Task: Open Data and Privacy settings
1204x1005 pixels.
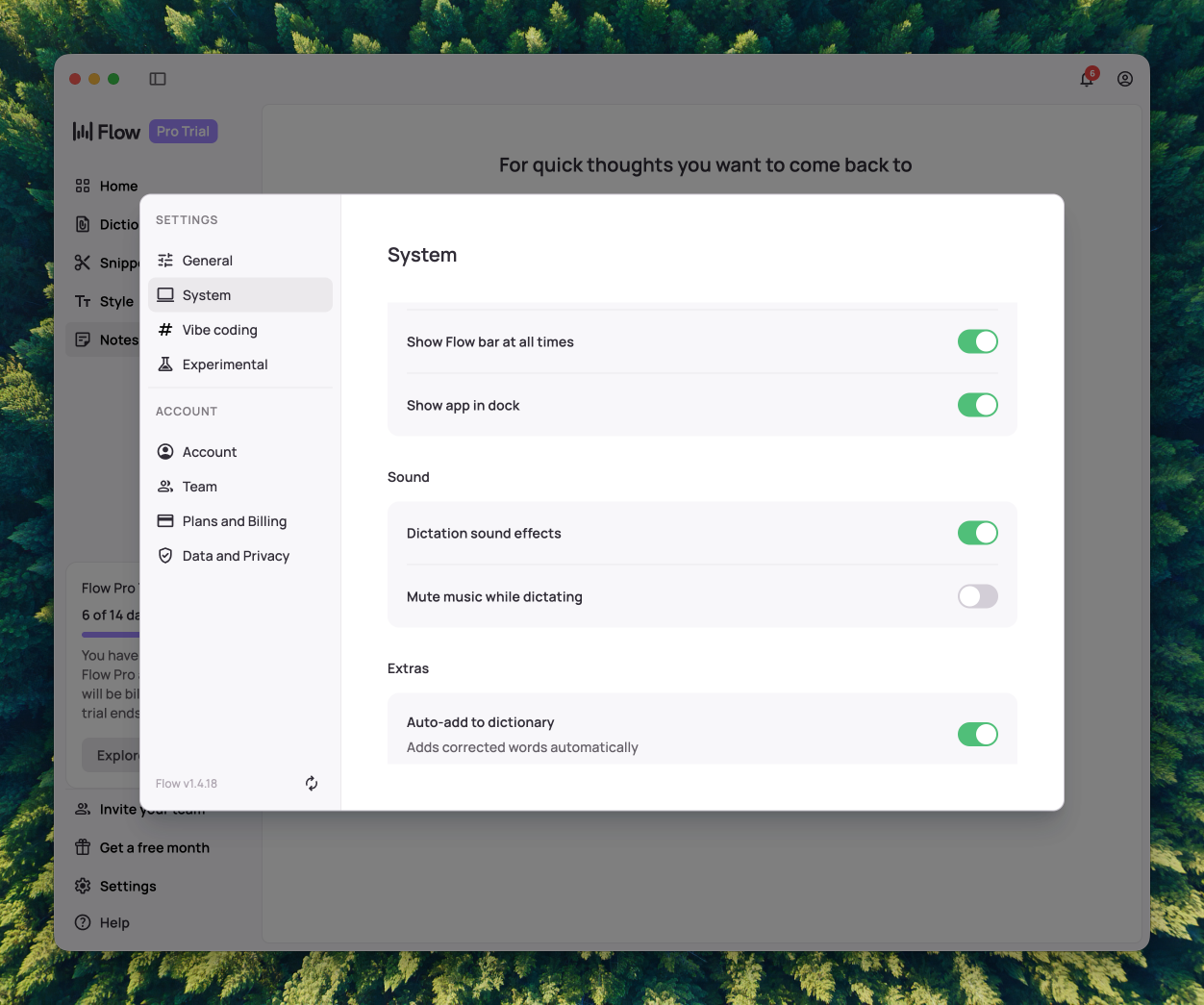Action: [x=236, y=555]
